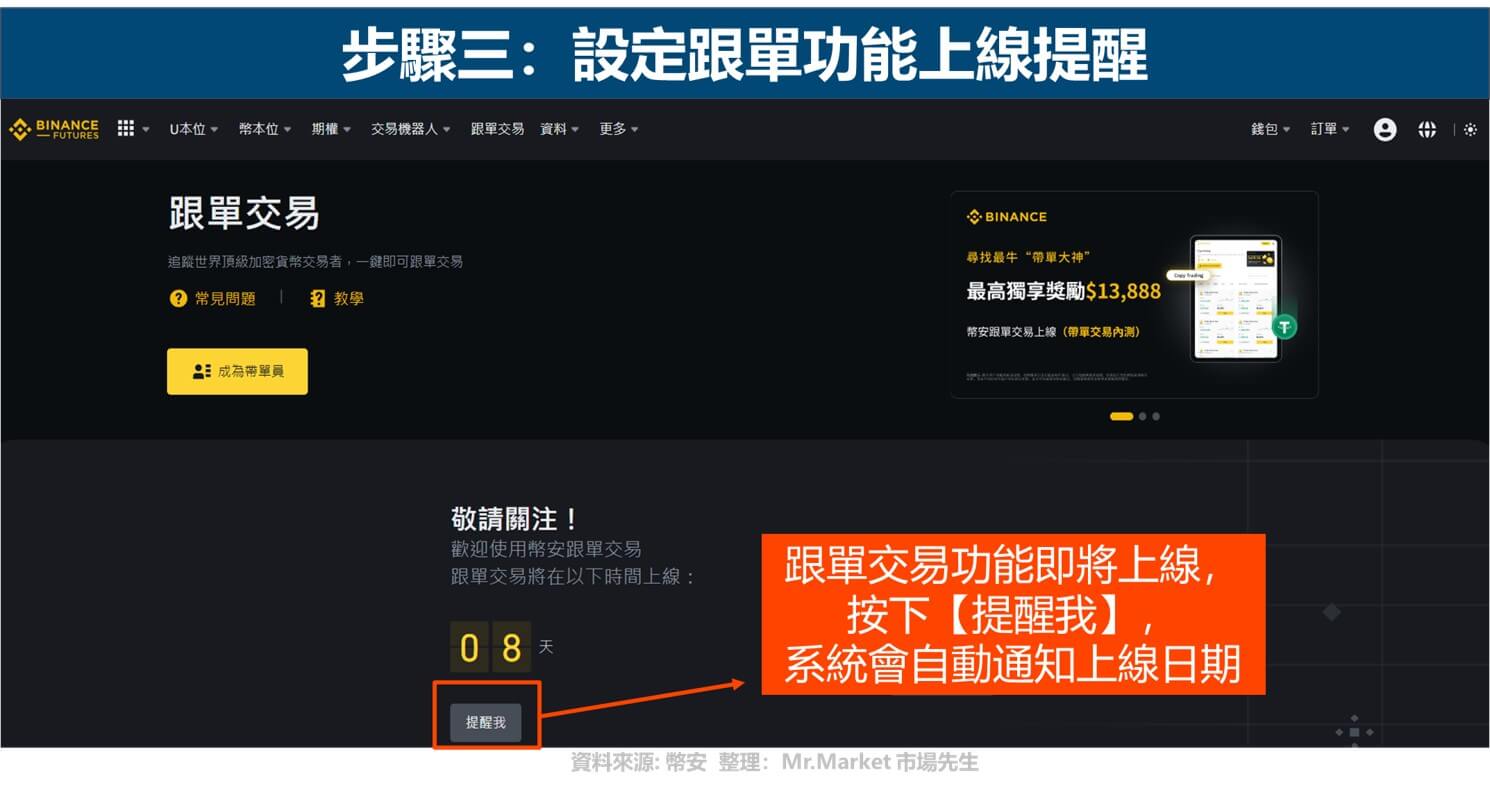Expand the 幣本位 dropdown menu

click(265, 129)
